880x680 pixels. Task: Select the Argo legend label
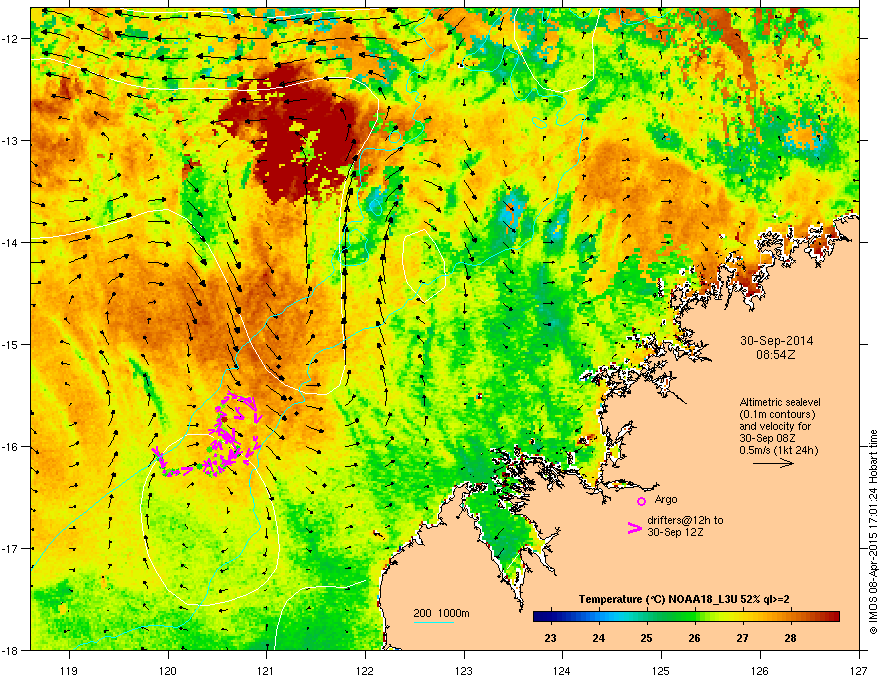point(666,499)
